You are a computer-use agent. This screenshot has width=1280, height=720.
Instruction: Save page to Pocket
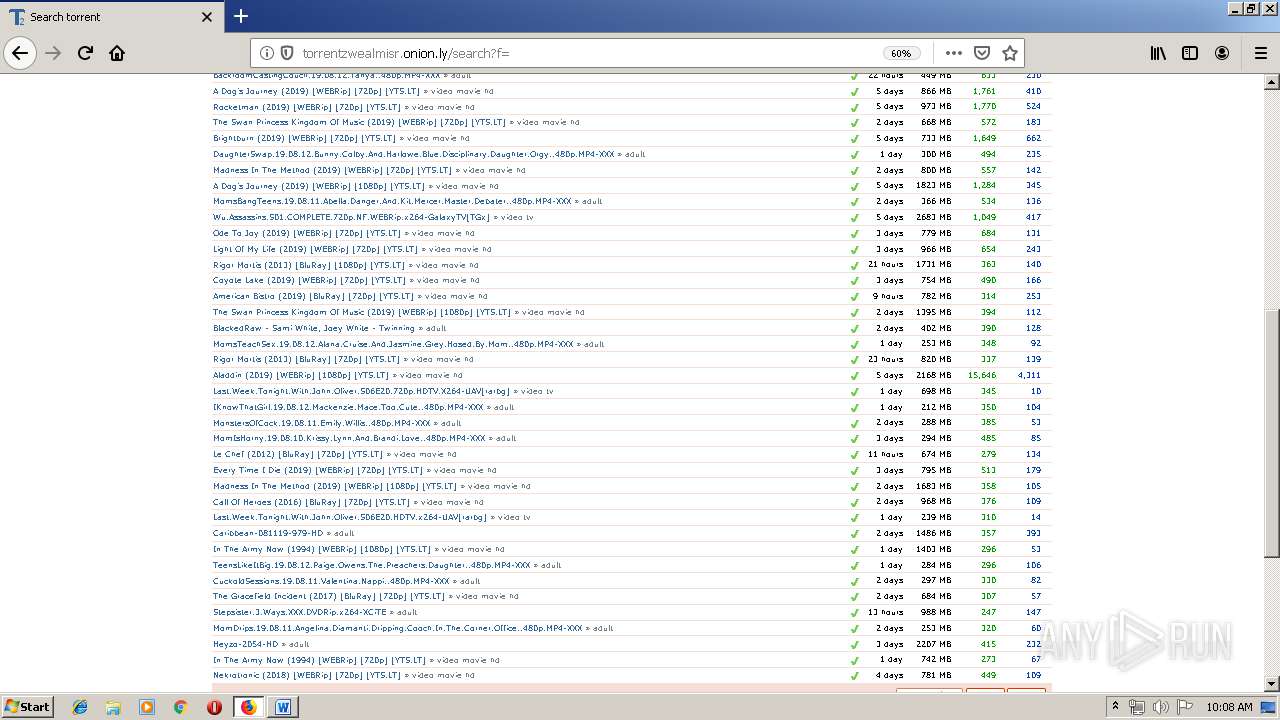[x=982, y=53]
